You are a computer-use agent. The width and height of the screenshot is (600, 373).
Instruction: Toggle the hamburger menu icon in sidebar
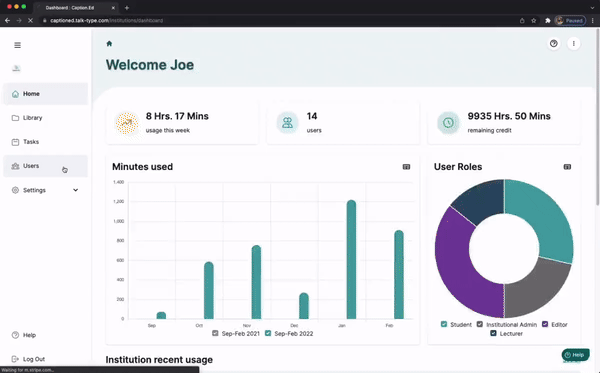(x=18, y=45)
